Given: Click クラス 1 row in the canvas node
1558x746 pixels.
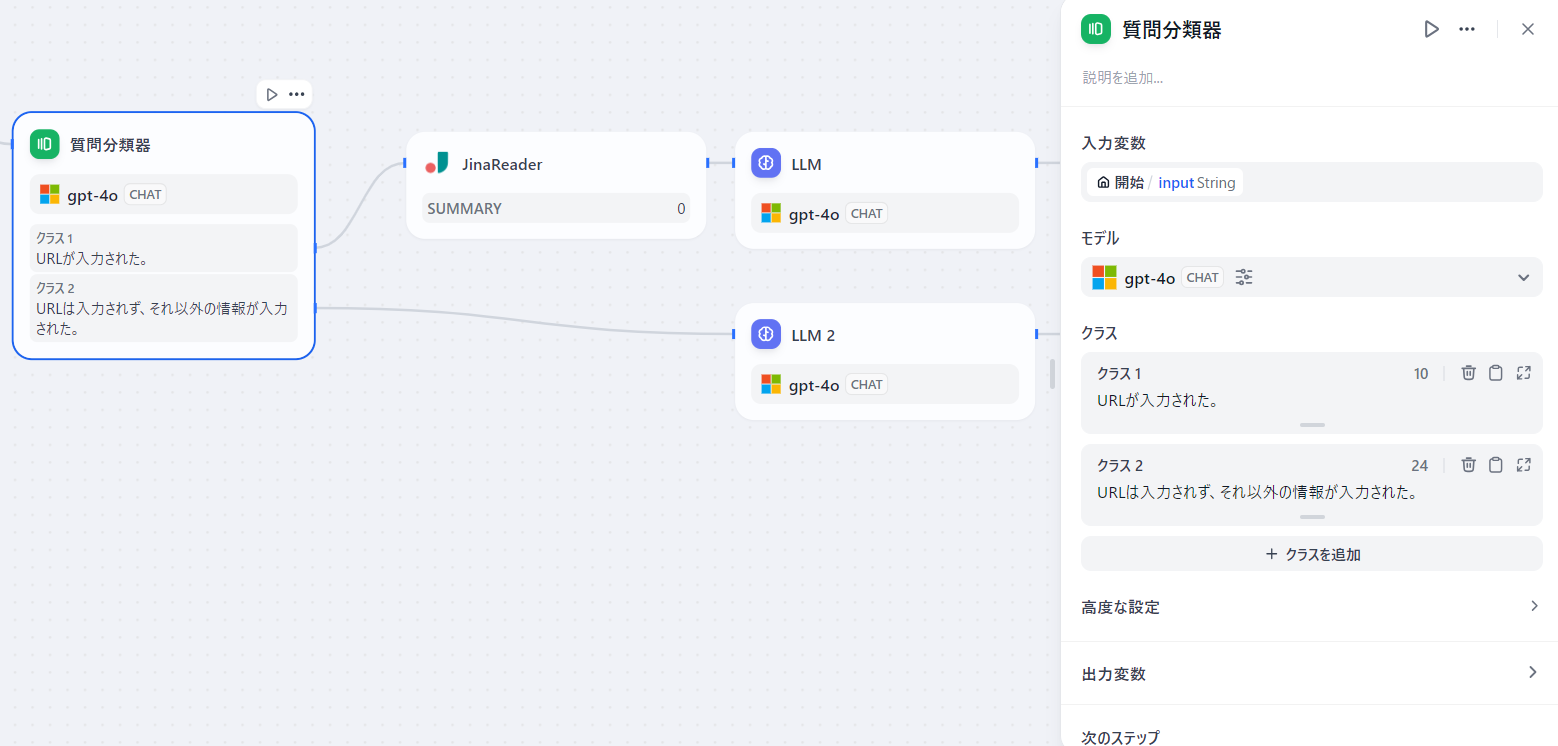Looking at the screenshot, I should [x=164, y=248].
